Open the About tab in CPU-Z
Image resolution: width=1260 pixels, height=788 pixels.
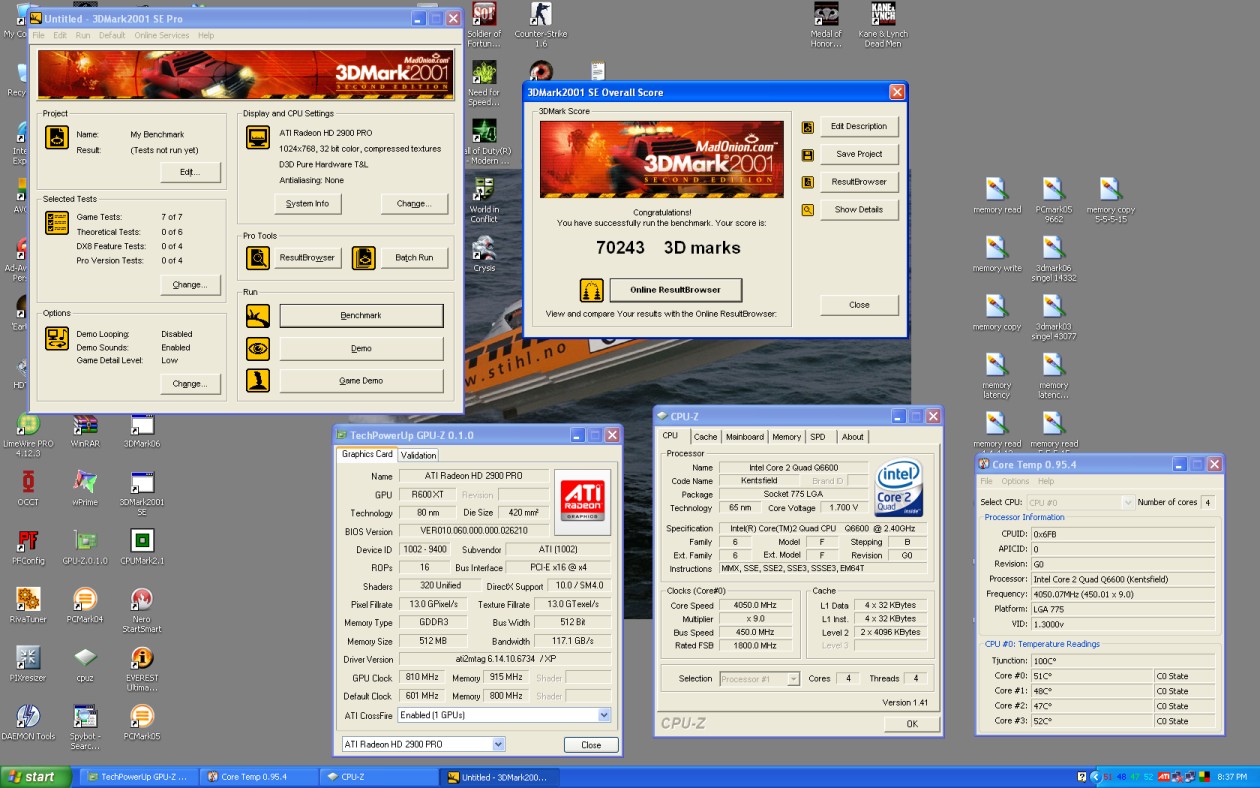coord(853,437)
